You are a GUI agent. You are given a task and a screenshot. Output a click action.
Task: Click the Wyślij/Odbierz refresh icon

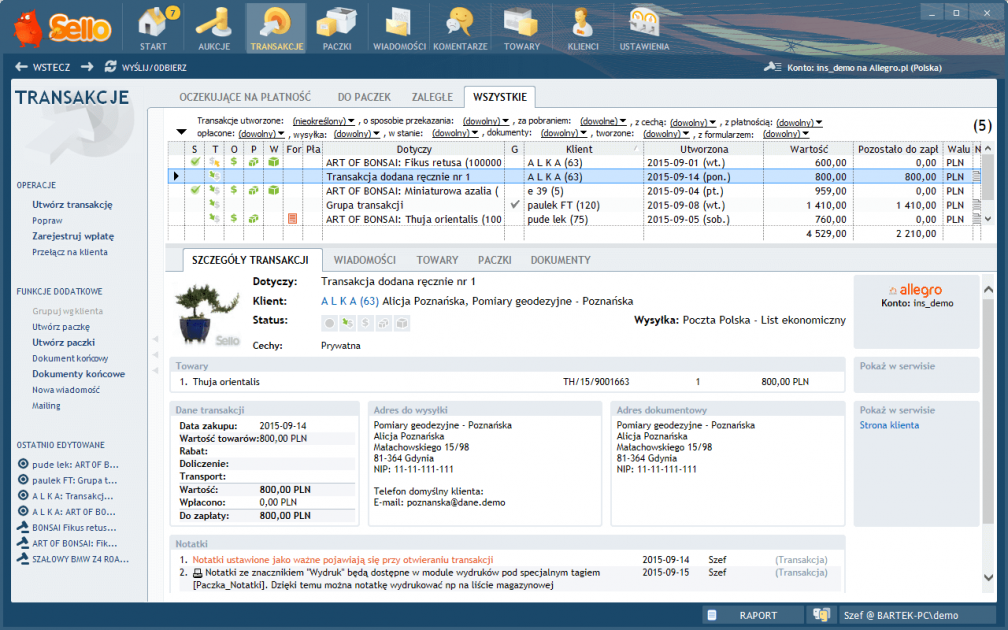(110, 67)
